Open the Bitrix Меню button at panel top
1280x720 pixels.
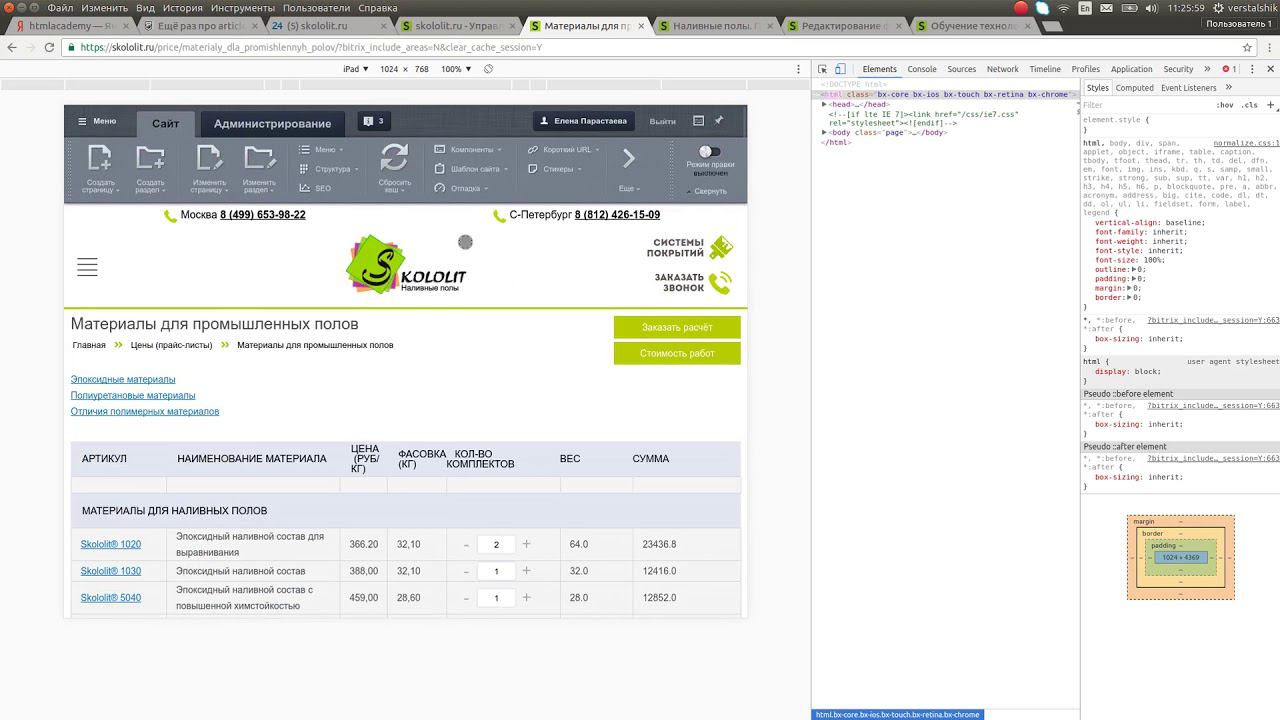pos(97,121)
